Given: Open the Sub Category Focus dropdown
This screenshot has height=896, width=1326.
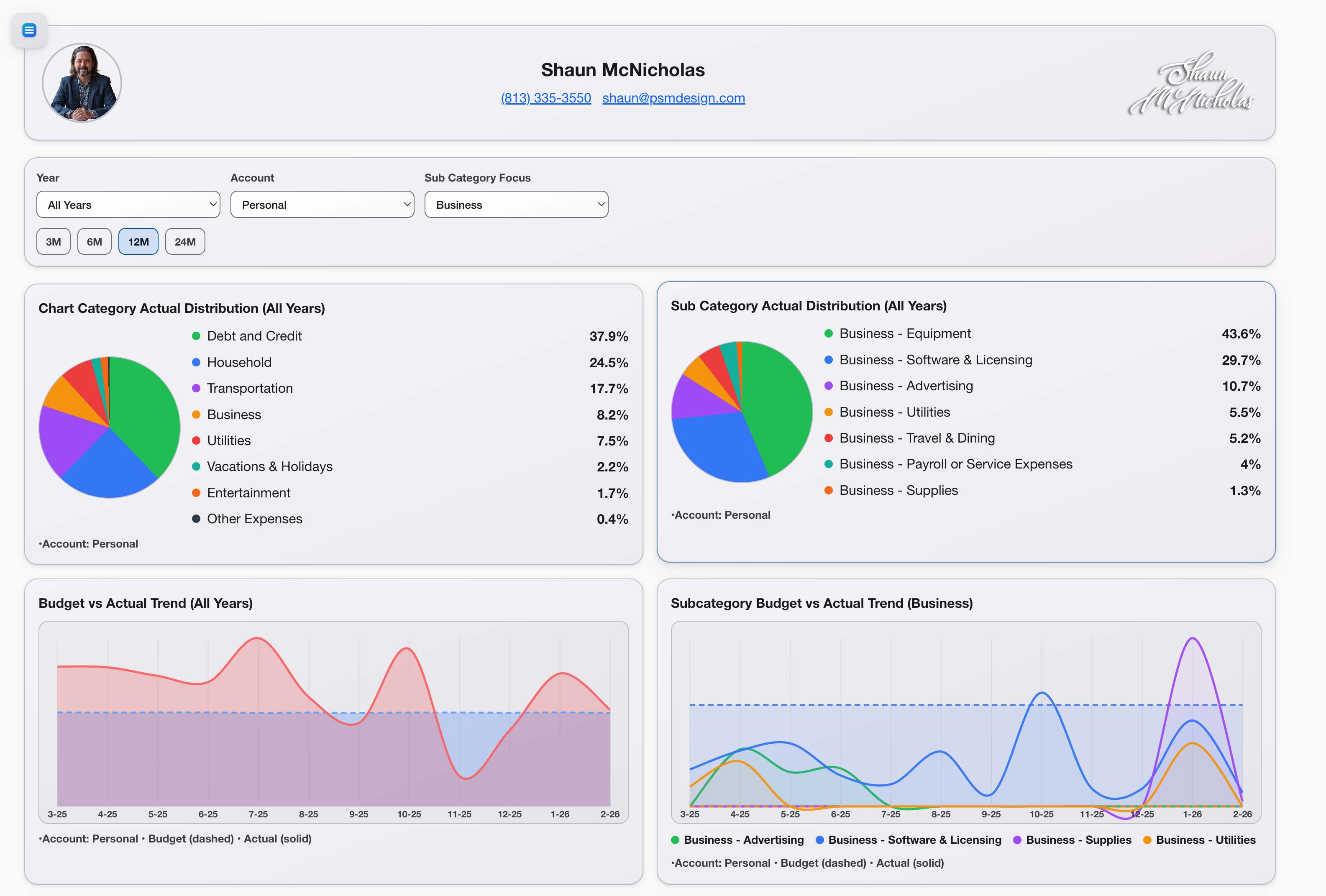Looking at the screenshot, I should point(516,204).
